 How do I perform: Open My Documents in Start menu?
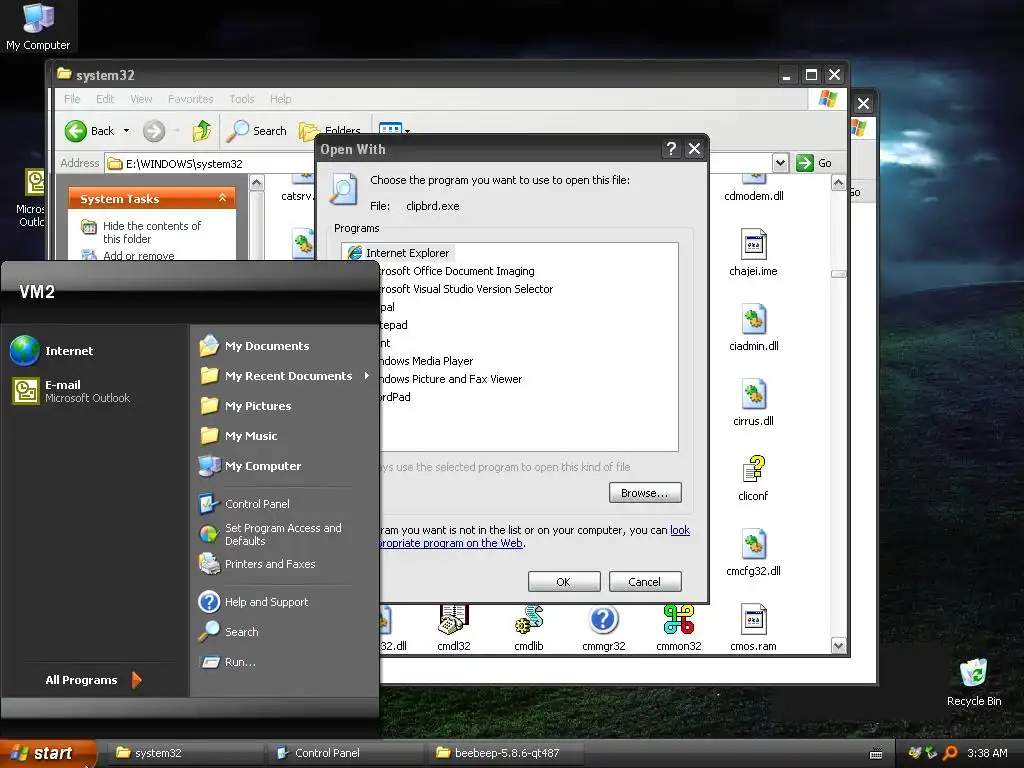255,345
